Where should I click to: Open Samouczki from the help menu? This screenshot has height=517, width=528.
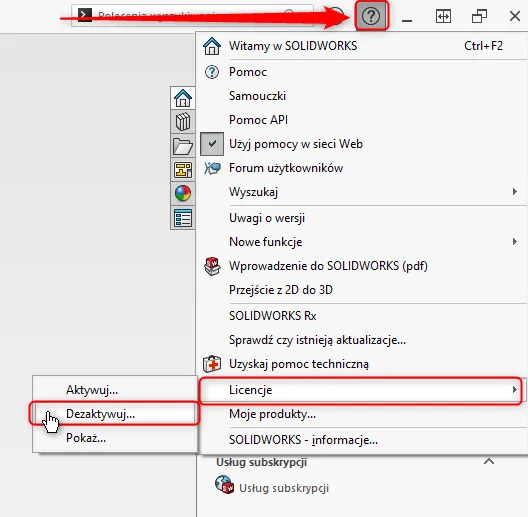point(362,96)
